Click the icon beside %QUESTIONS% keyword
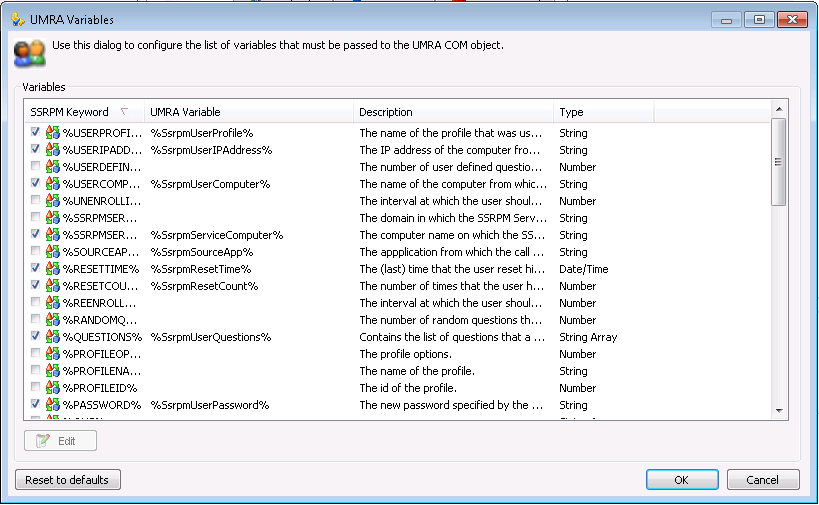Screen dimensions: 819x505 pyautogui.click(x=53, y=337)
